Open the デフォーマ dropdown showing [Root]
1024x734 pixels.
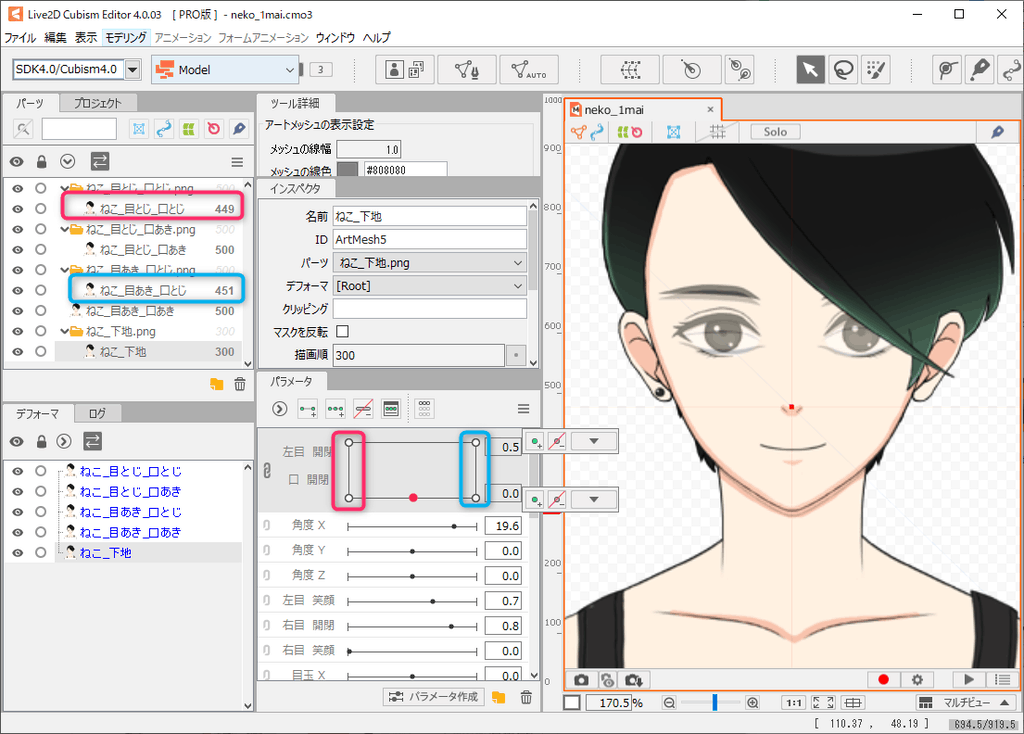coord(430,286)
